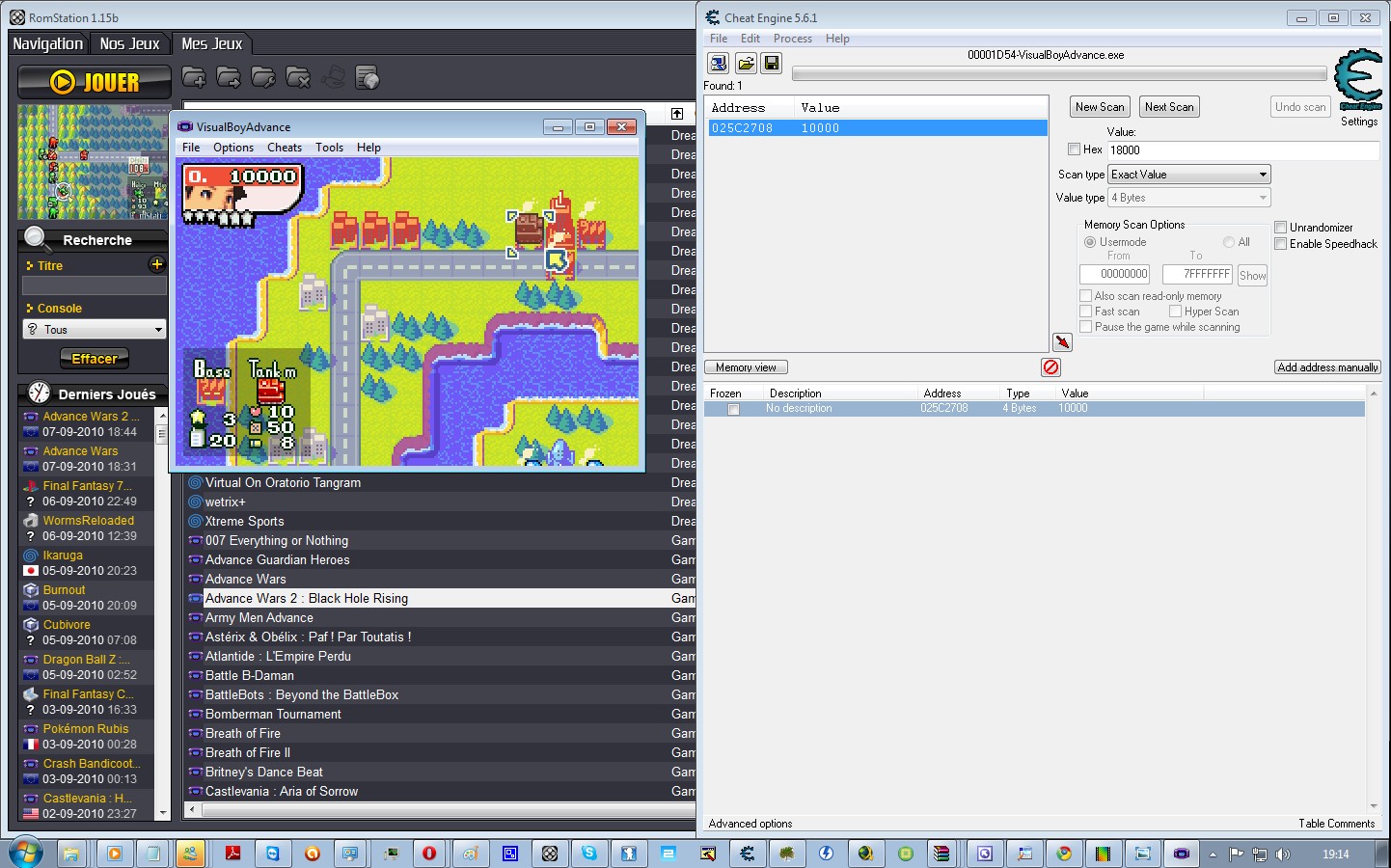The width and height of the screenshot is (1391, 868).
Task: Click the Windows Explorer folder icon in taskbar
Action: coord(70,854)
